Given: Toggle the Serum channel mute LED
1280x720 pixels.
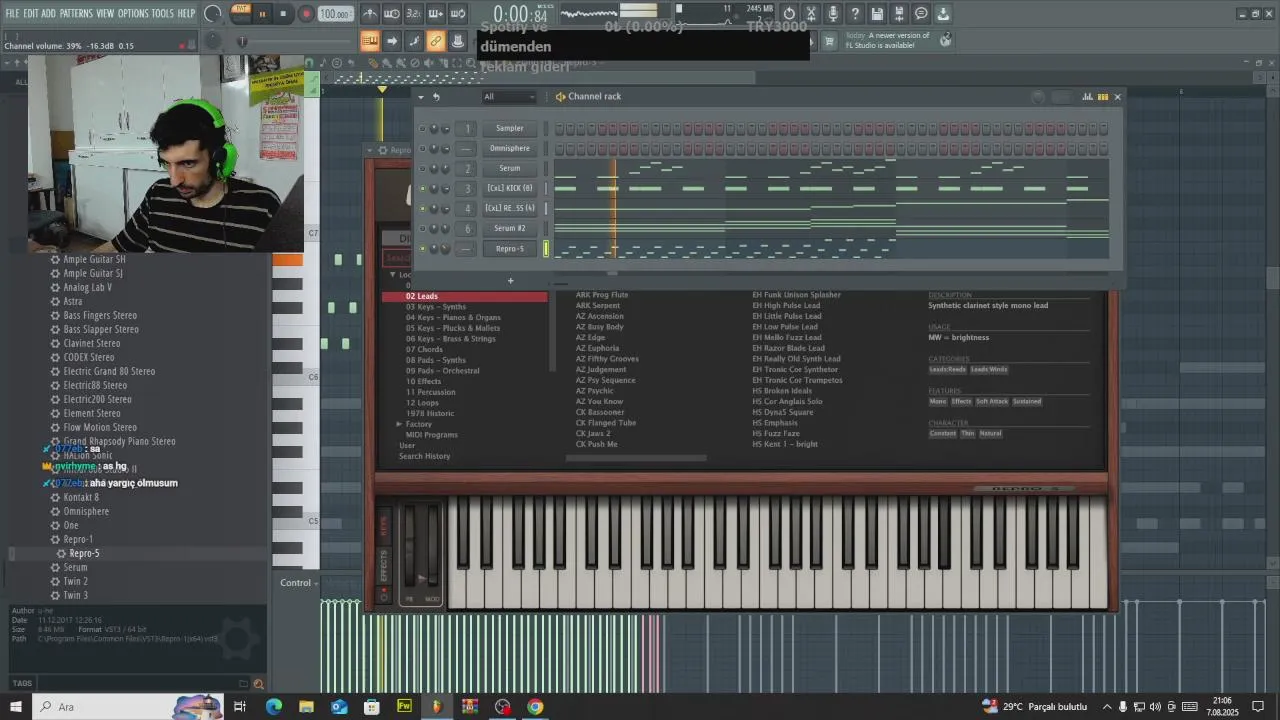Looking at the screenshot, I should 422,169.
